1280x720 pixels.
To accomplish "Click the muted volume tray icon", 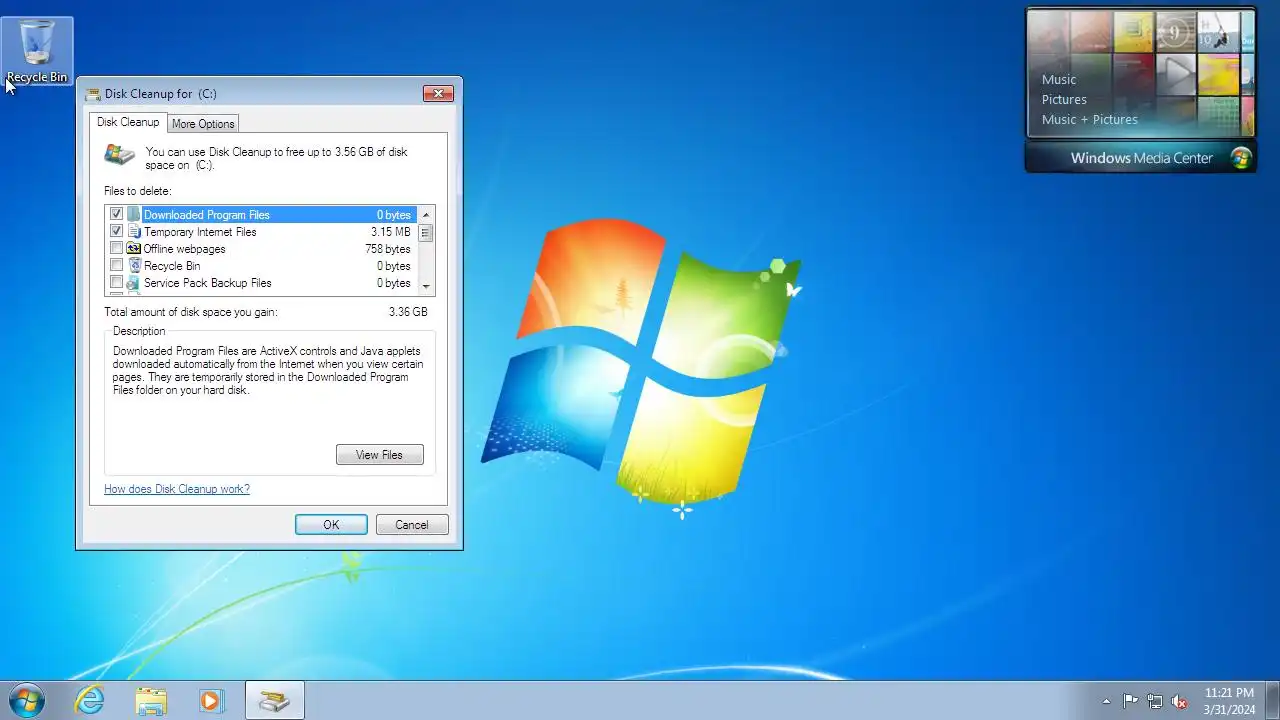I will coord(1180,701).
